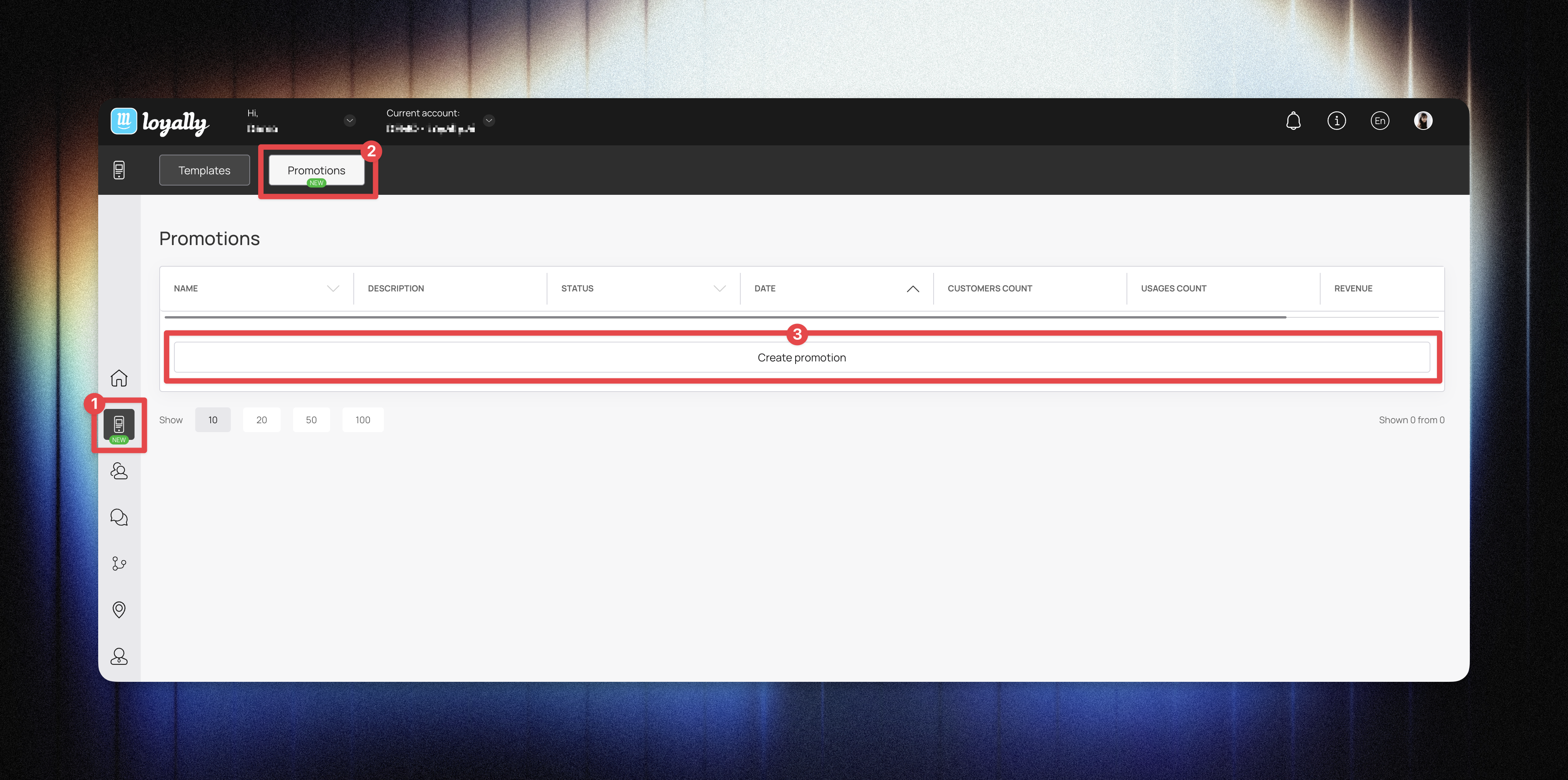Image resolution: width=1568 pixels, height=780 pixels.
Task: Expand the Current account dropdown chevron
Action: point(489,121)
